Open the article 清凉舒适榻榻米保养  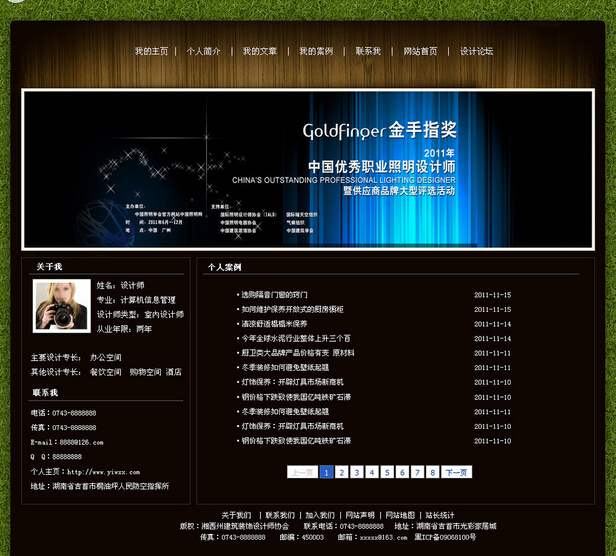273,324
